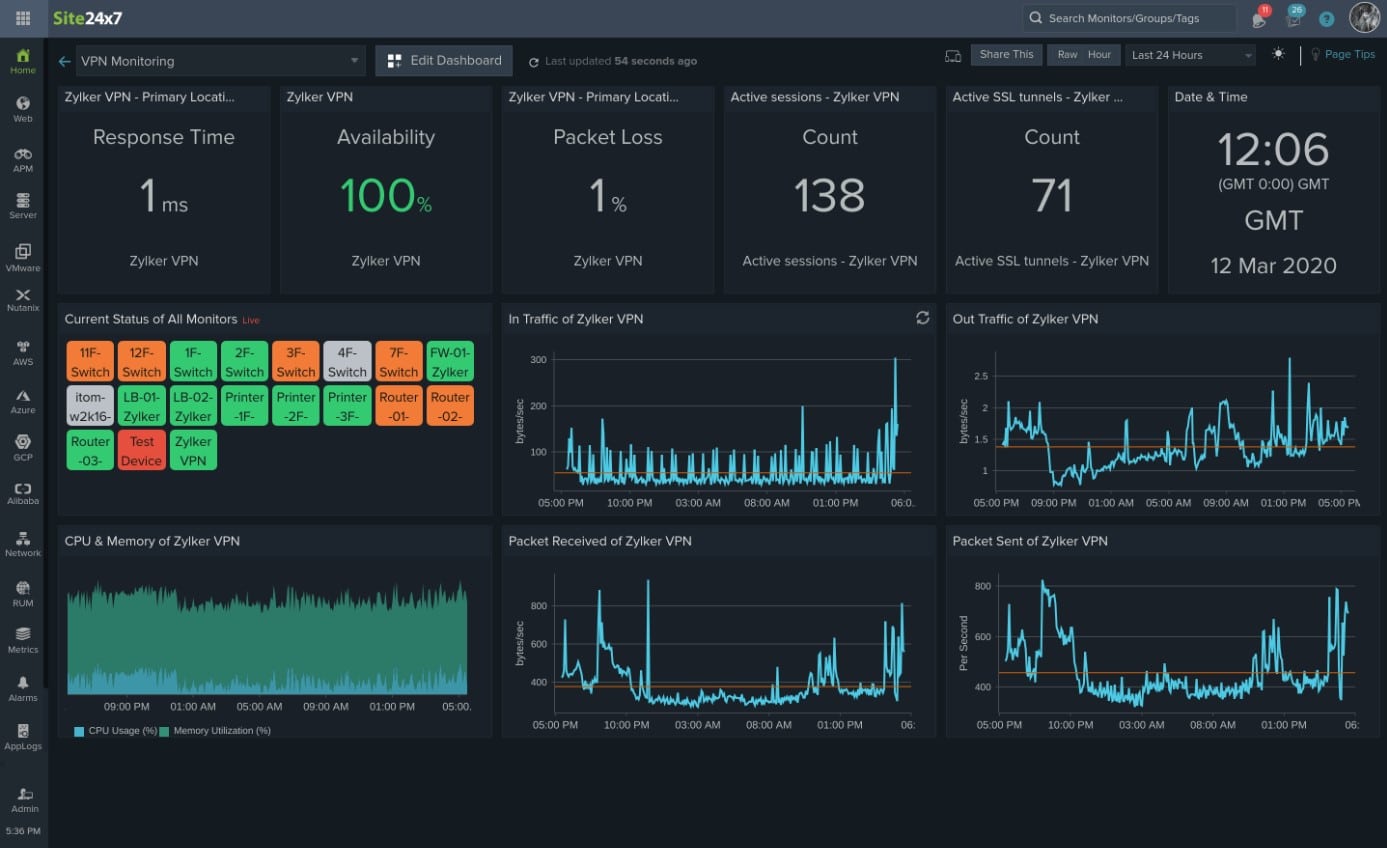Open the Nutanix sidebar section

click(23, 300)
